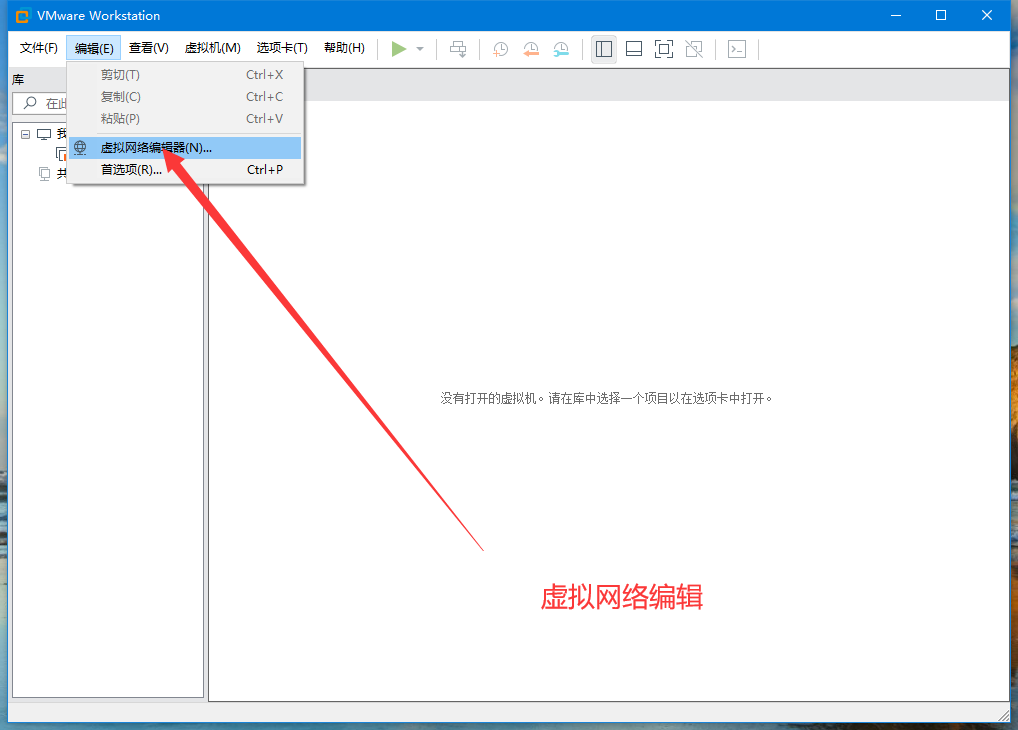This screenshot has width=1018, height=730.
Task: Collapse the first library tree node
Action: (x=26, y=134)
